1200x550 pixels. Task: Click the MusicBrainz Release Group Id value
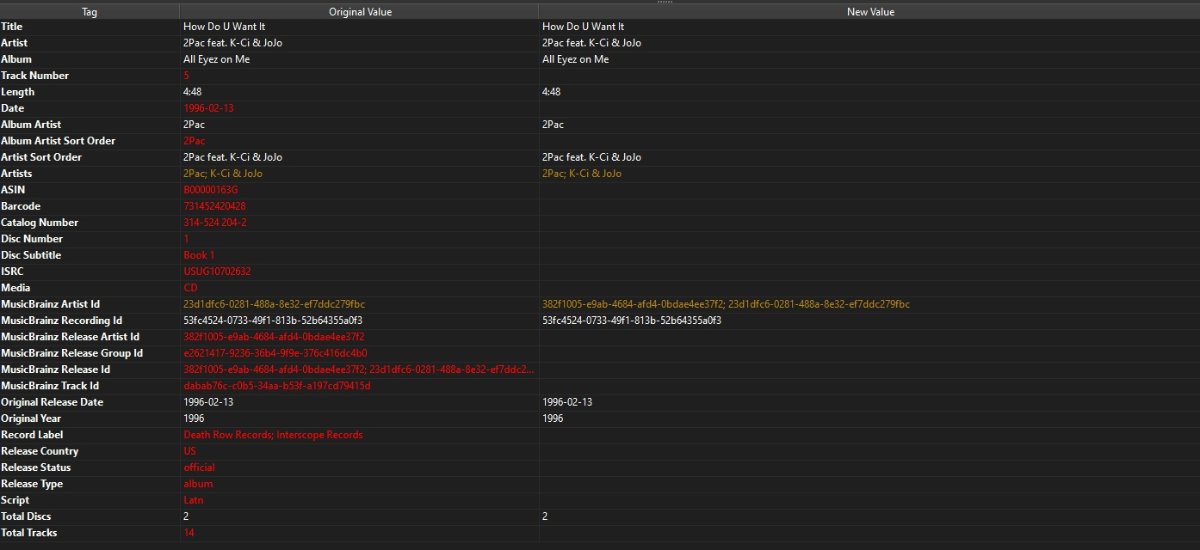tap(275, 353)
